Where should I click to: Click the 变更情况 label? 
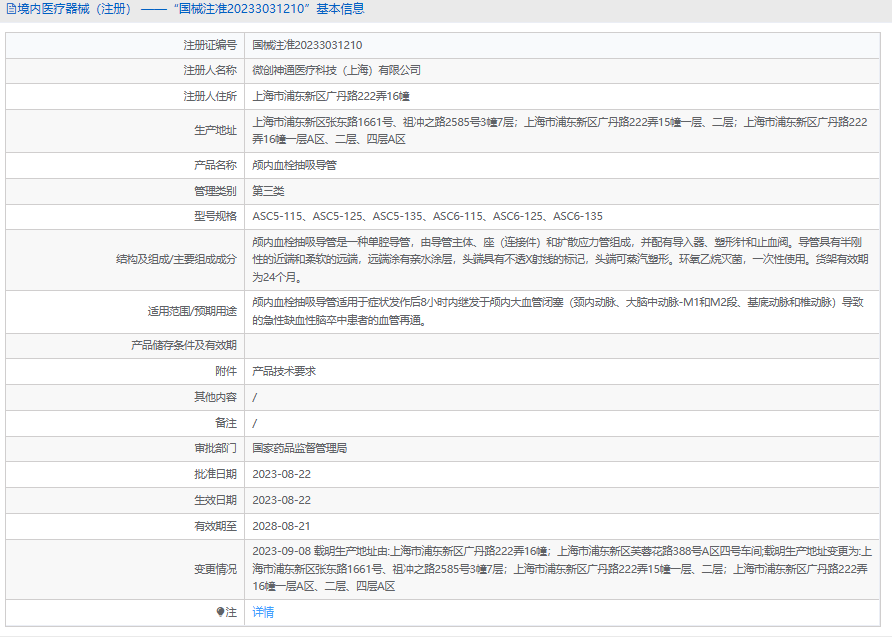[x=215, y=569]
